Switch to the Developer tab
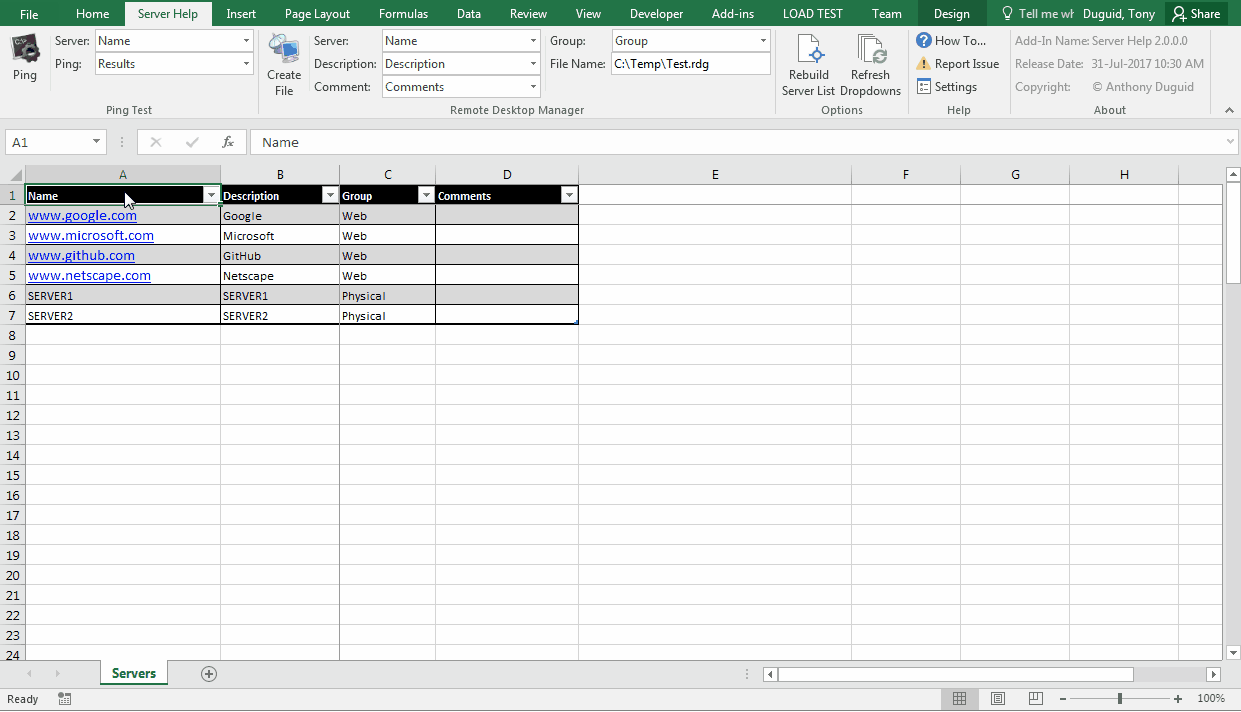This screenshot has width=1241, height=712. click(657, 14)
